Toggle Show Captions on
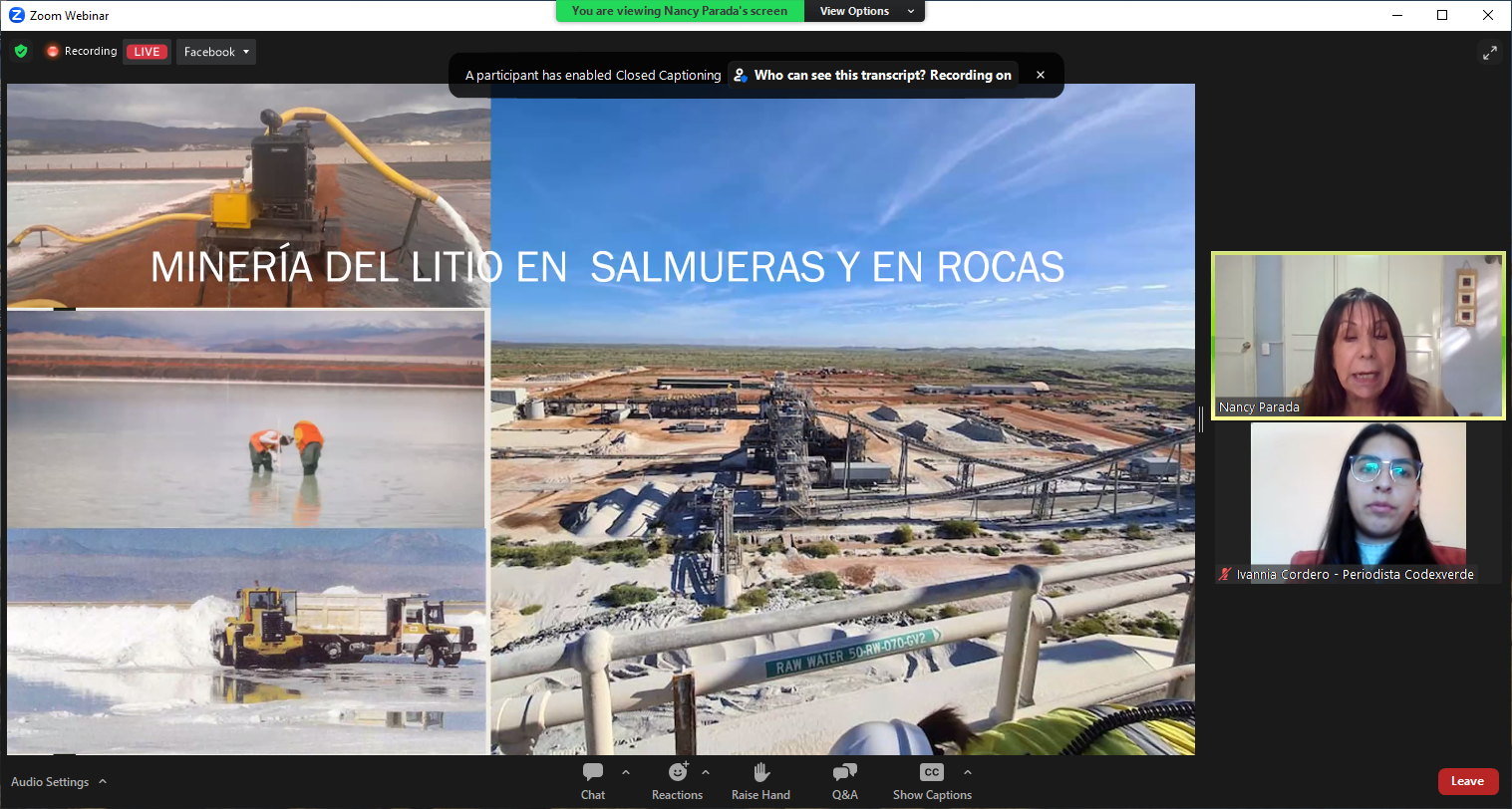Image resolution: width=1512 pixels, height=809 pixels. (x=932, y=780)
